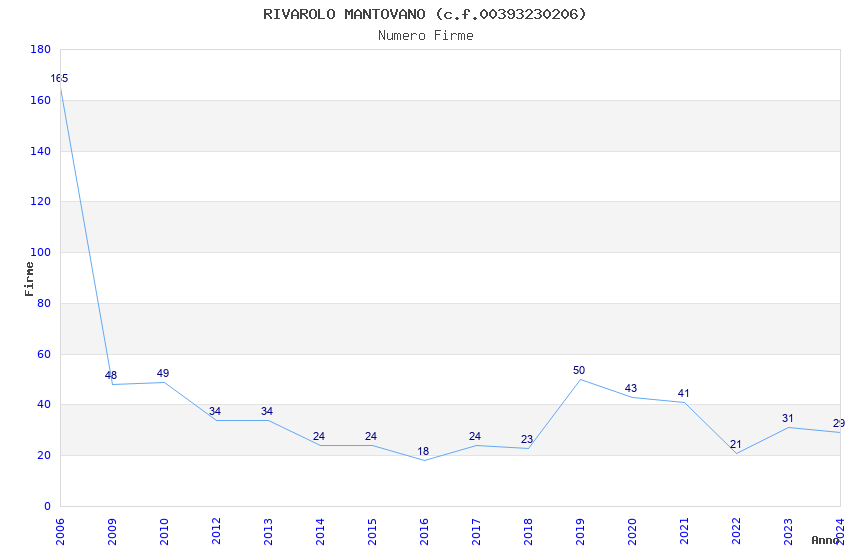The width and height of the screenshot is (850, 550).
Task: Select the 165 data point label
Action: click(x=59, y=78)
